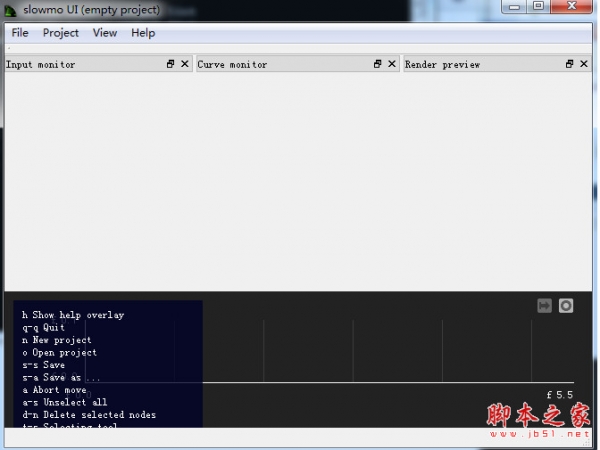Click the Input monitor title bar
The image size is (600, 450).
point(99,64)
